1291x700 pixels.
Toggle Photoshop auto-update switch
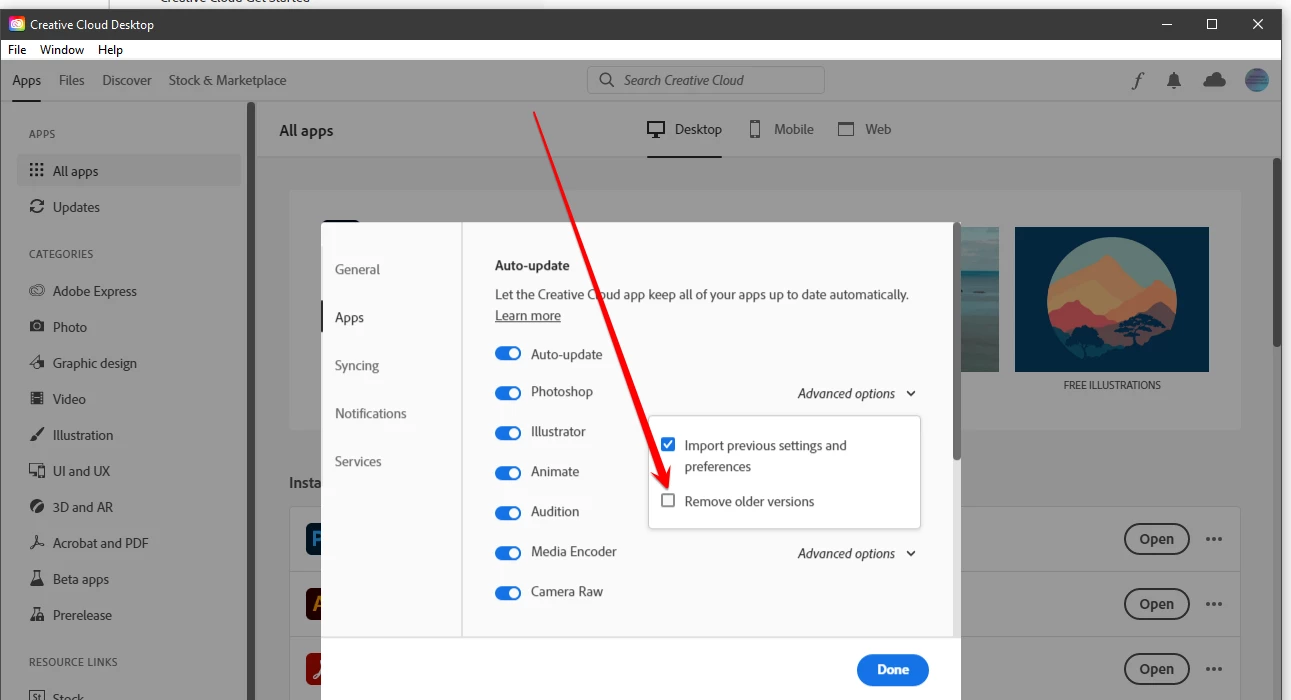pyautogui.click(x=508, y=393)
